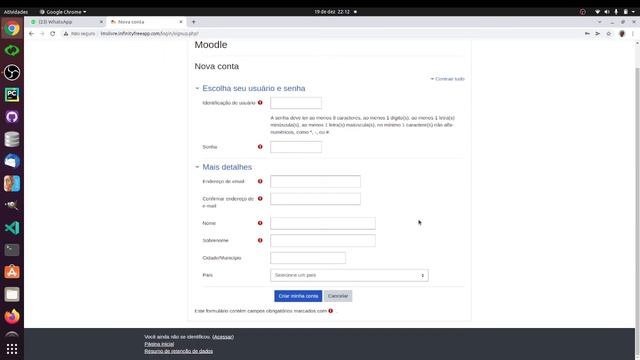Select the Nova conta tab
Screen dimensions: 640x360
[x=146, y=22]
